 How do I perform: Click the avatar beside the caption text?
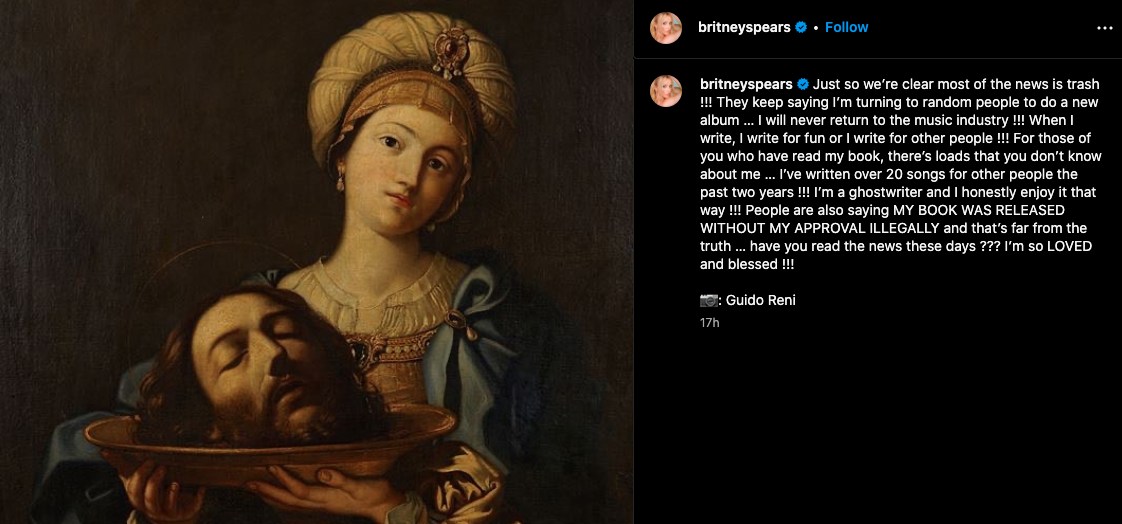666,91
